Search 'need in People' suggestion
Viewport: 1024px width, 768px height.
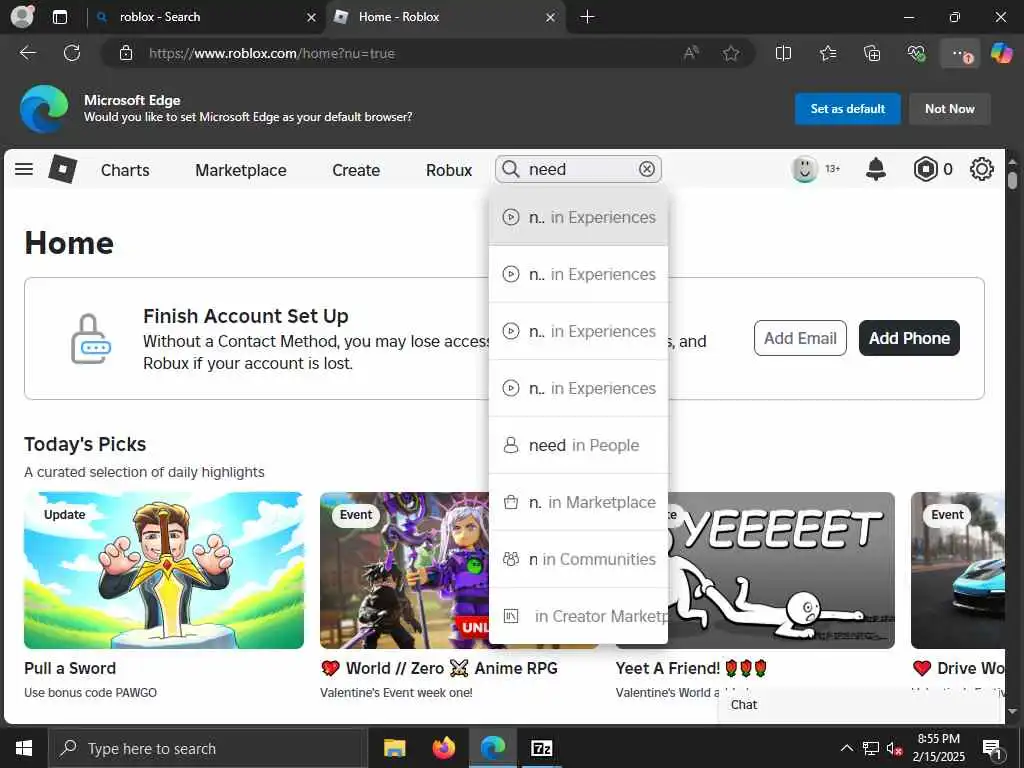click(579, 445)
